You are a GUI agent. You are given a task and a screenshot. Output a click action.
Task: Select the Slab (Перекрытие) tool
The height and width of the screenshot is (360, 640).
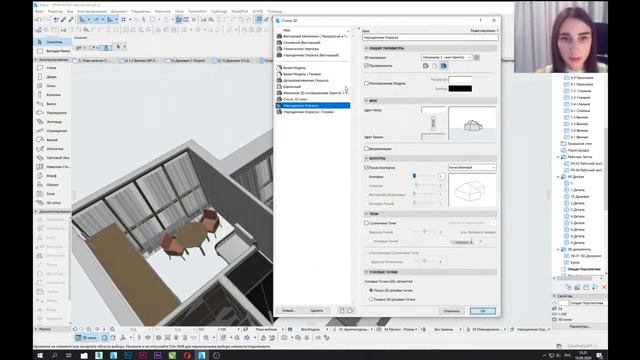pos(51,113)
